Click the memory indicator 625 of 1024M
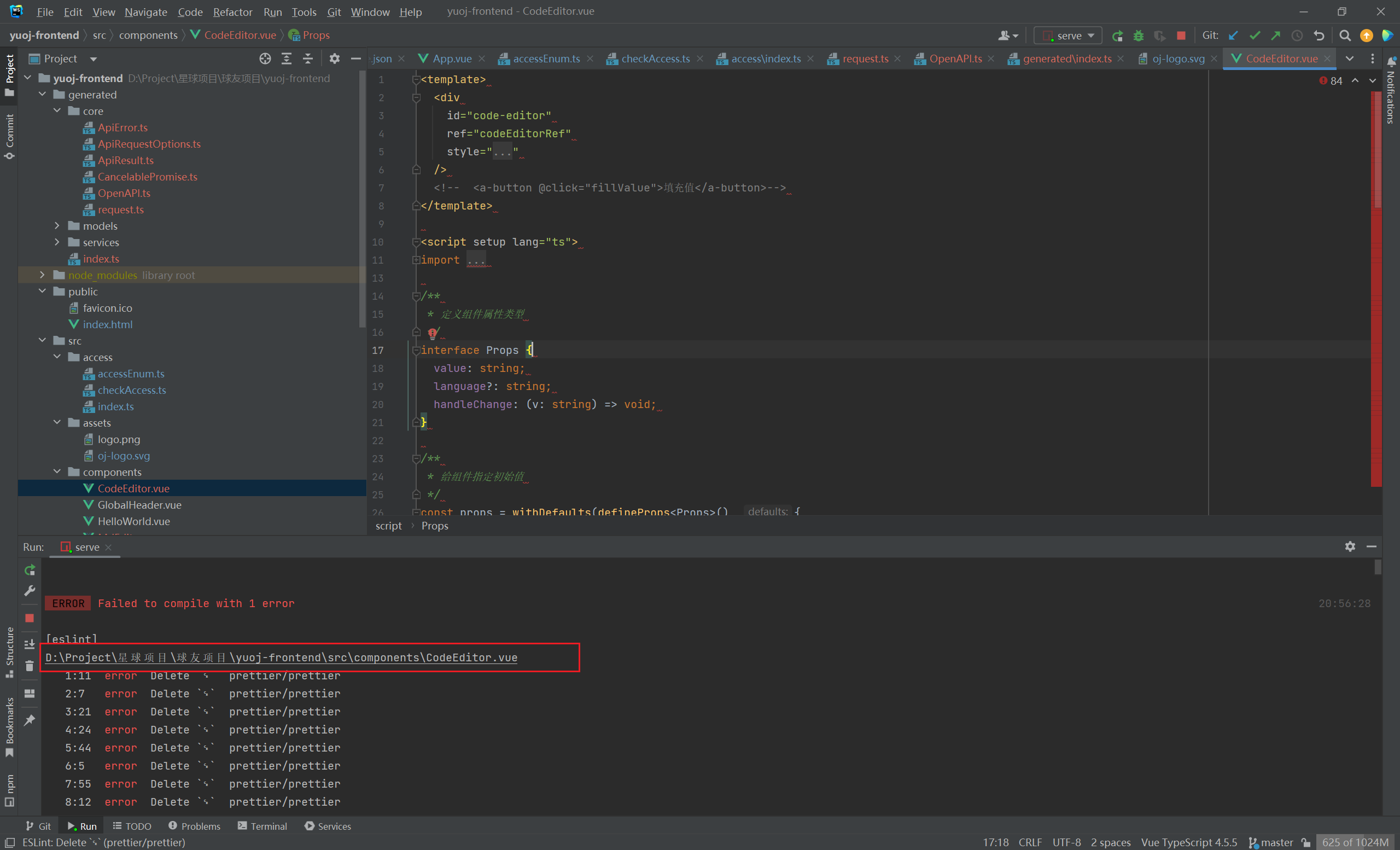 [x=1355, y=842]
